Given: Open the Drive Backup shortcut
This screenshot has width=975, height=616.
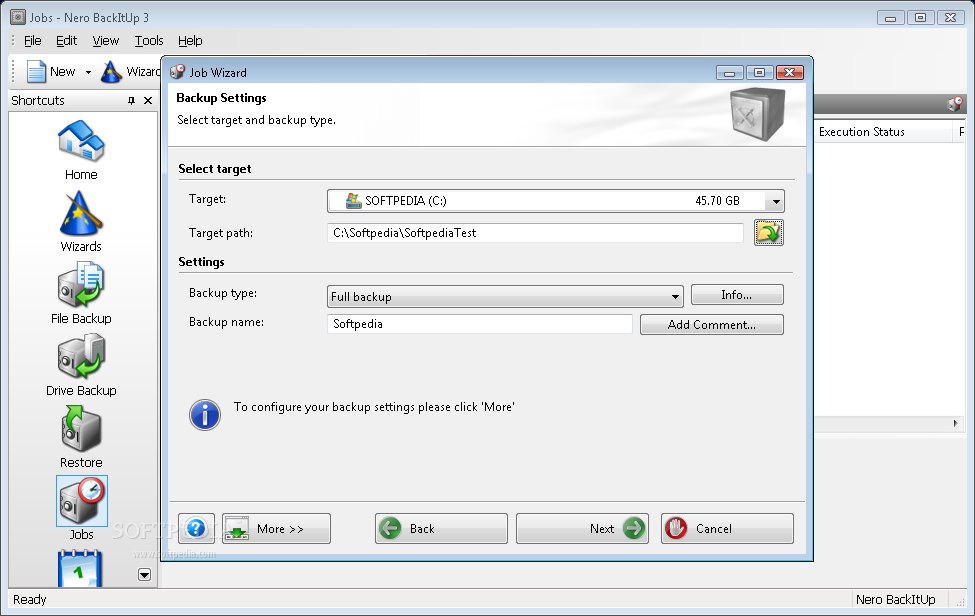Looking at the screenshot, I should click(x=81, y=365).
